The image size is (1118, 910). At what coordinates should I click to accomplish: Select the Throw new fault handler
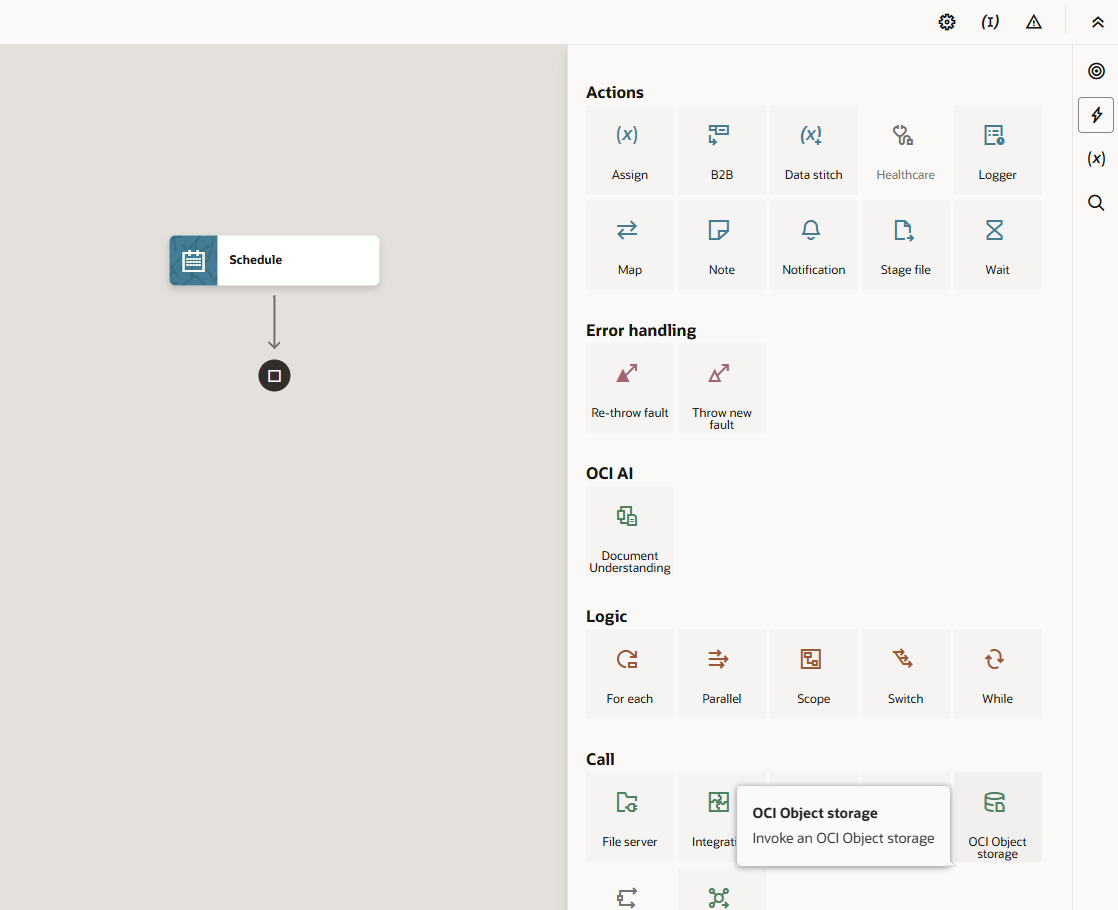pyautogui.click(x=722, y=388)
